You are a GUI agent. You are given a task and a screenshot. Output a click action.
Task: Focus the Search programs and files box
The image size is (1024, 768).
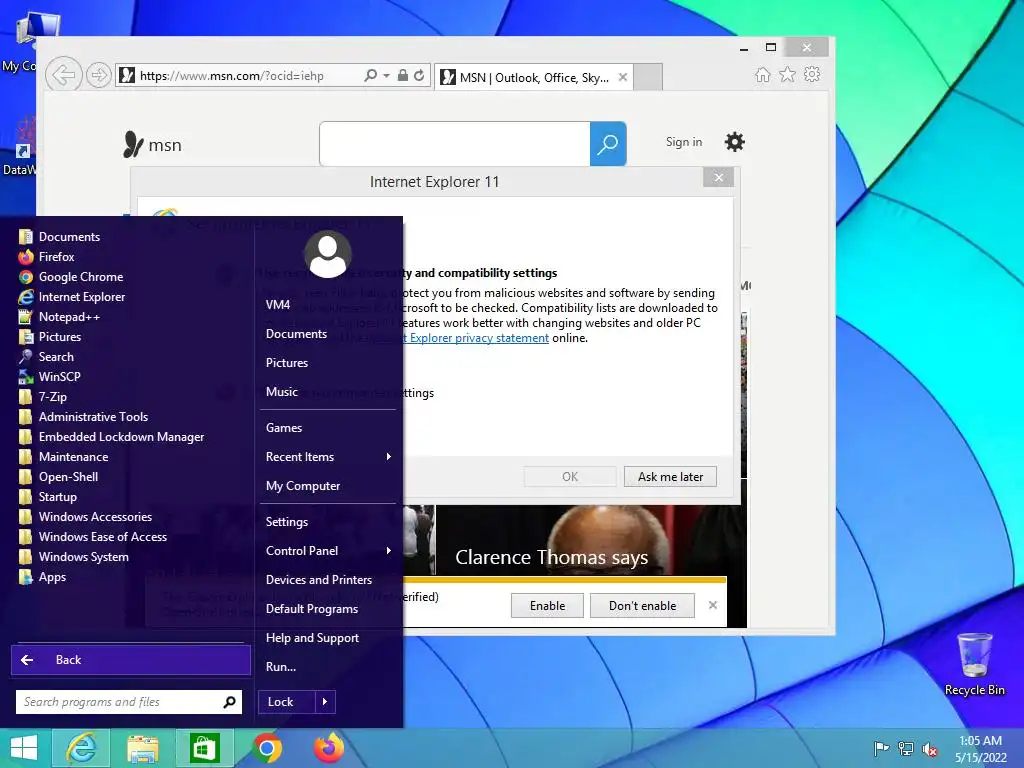[x=129, y=702]
